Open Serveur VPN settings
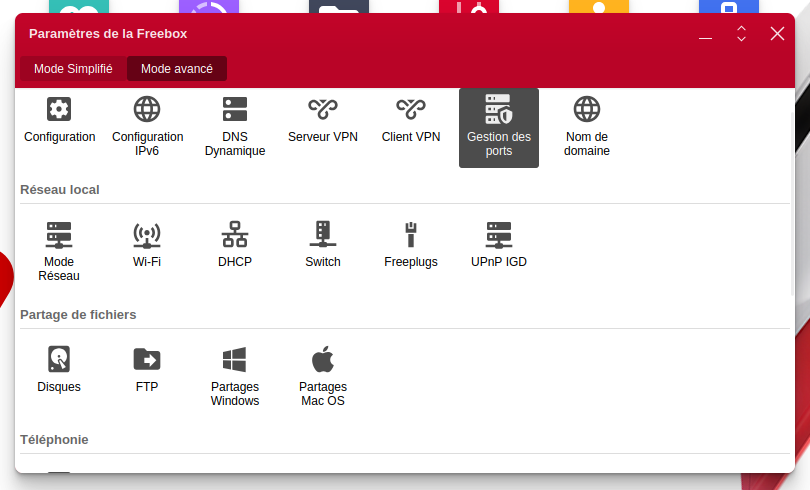Image resolution: width=810 pixels, height=490 pixels. coord(323,121)
